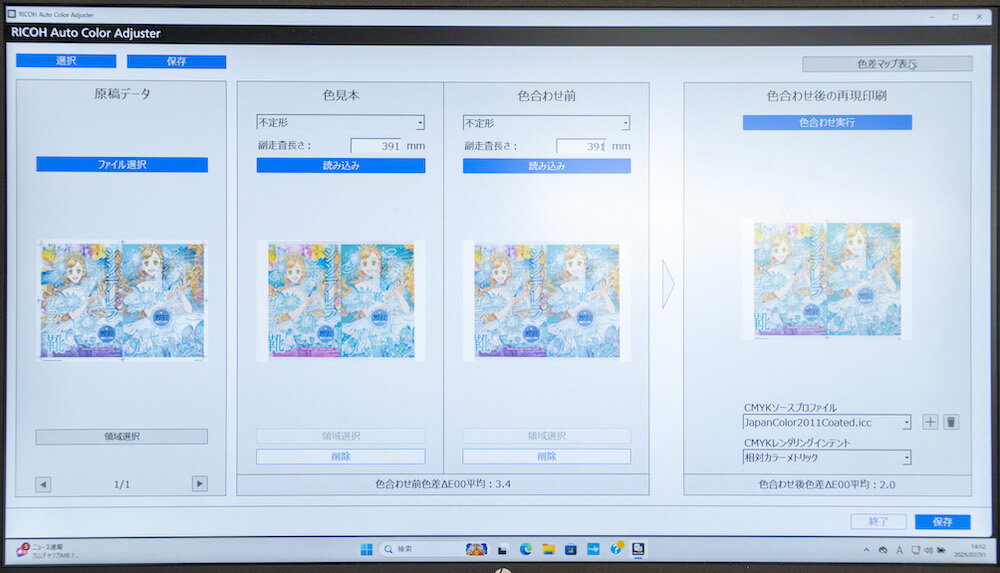Click the bottom-right 保存 button
The image size is (1000, 573).
(x=943, y=521)
